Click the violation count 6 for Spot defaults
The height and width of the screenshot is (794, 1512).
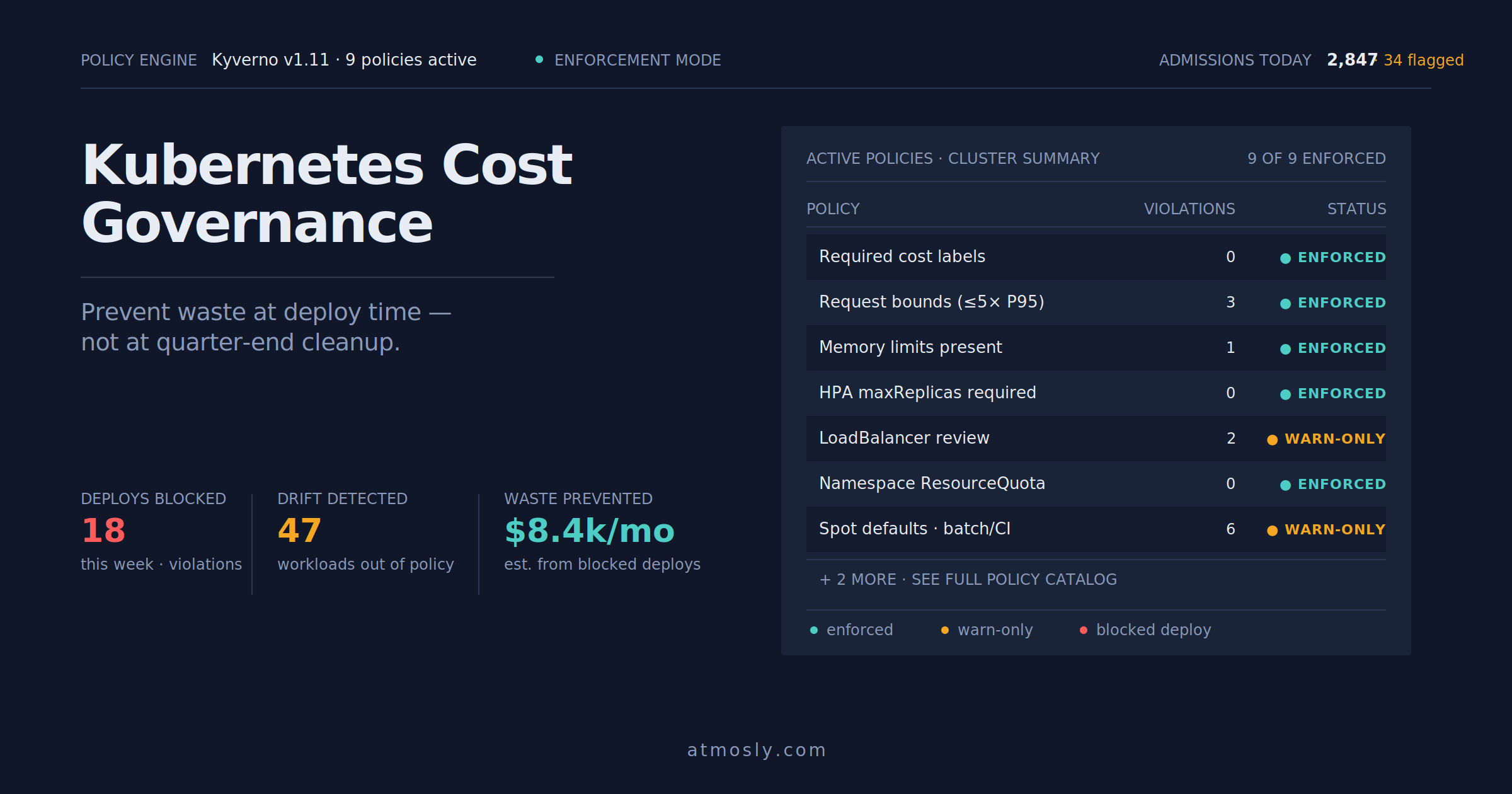(x=1230, y=529)
